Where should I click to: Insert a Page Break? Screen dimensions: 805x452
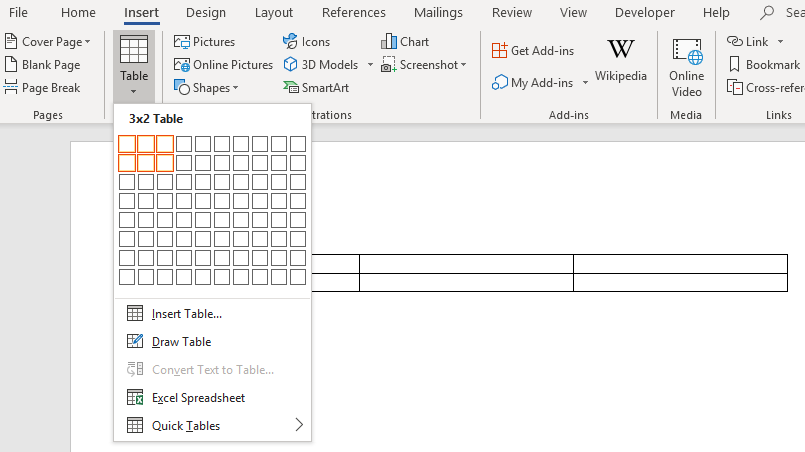tap(42, 88)
